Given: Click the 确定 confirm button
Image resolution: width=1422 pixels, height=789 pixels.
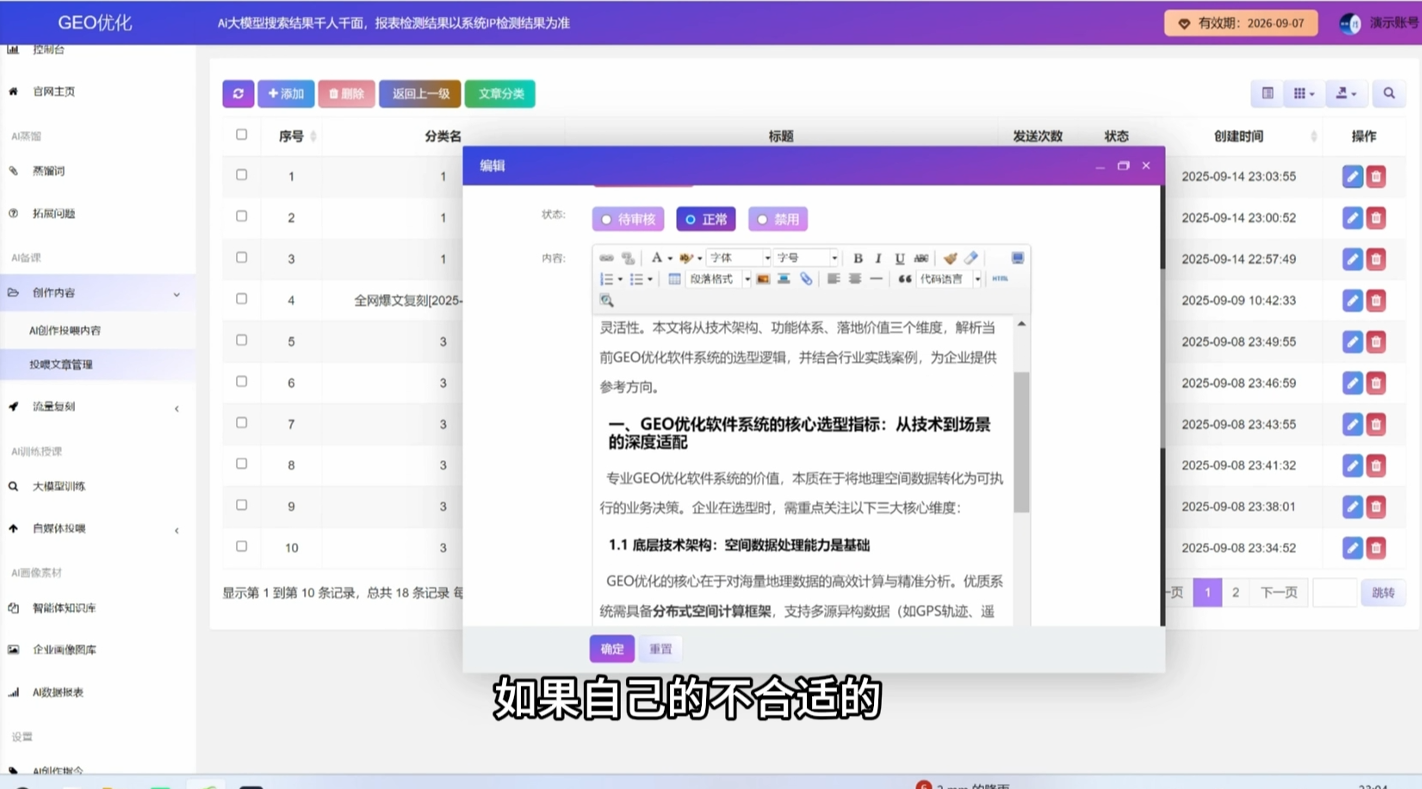Looking at the screenshot, I should (611, 649).
